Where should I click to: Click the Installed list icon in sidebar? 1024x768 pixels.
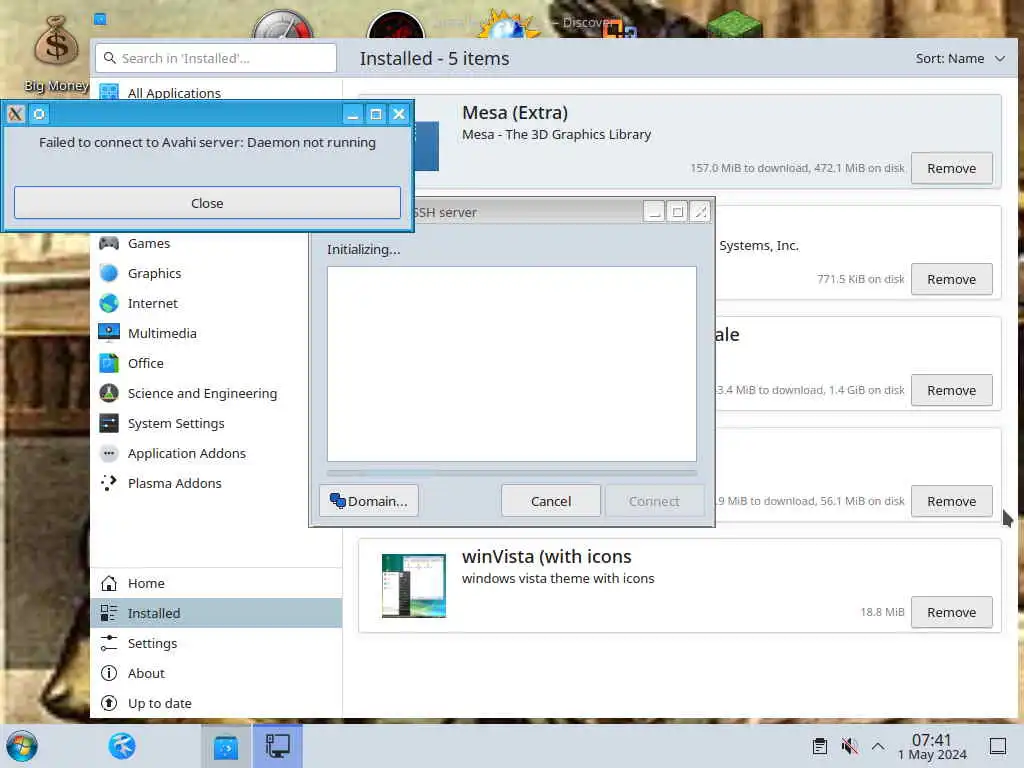tap(108, 613)
